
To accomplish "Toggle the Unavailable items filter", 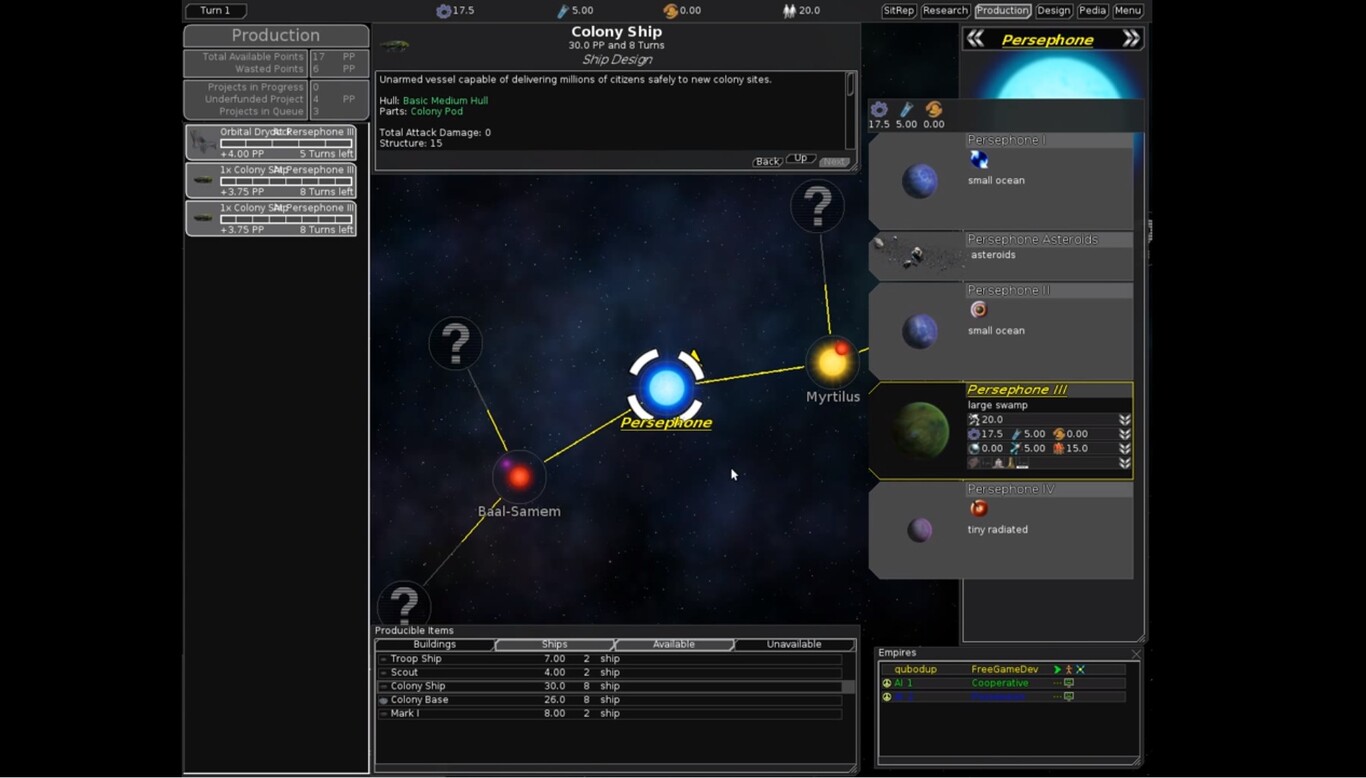I will 794,645.
